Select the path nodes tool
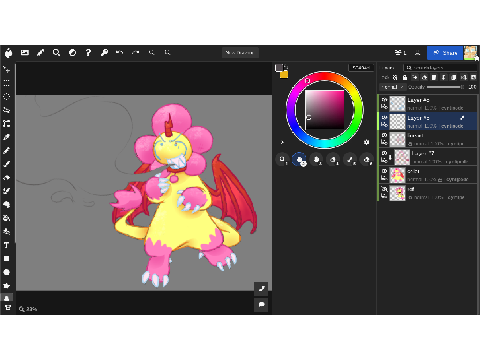Viewport: 480px width, 360px height. [x=7, y=124]
